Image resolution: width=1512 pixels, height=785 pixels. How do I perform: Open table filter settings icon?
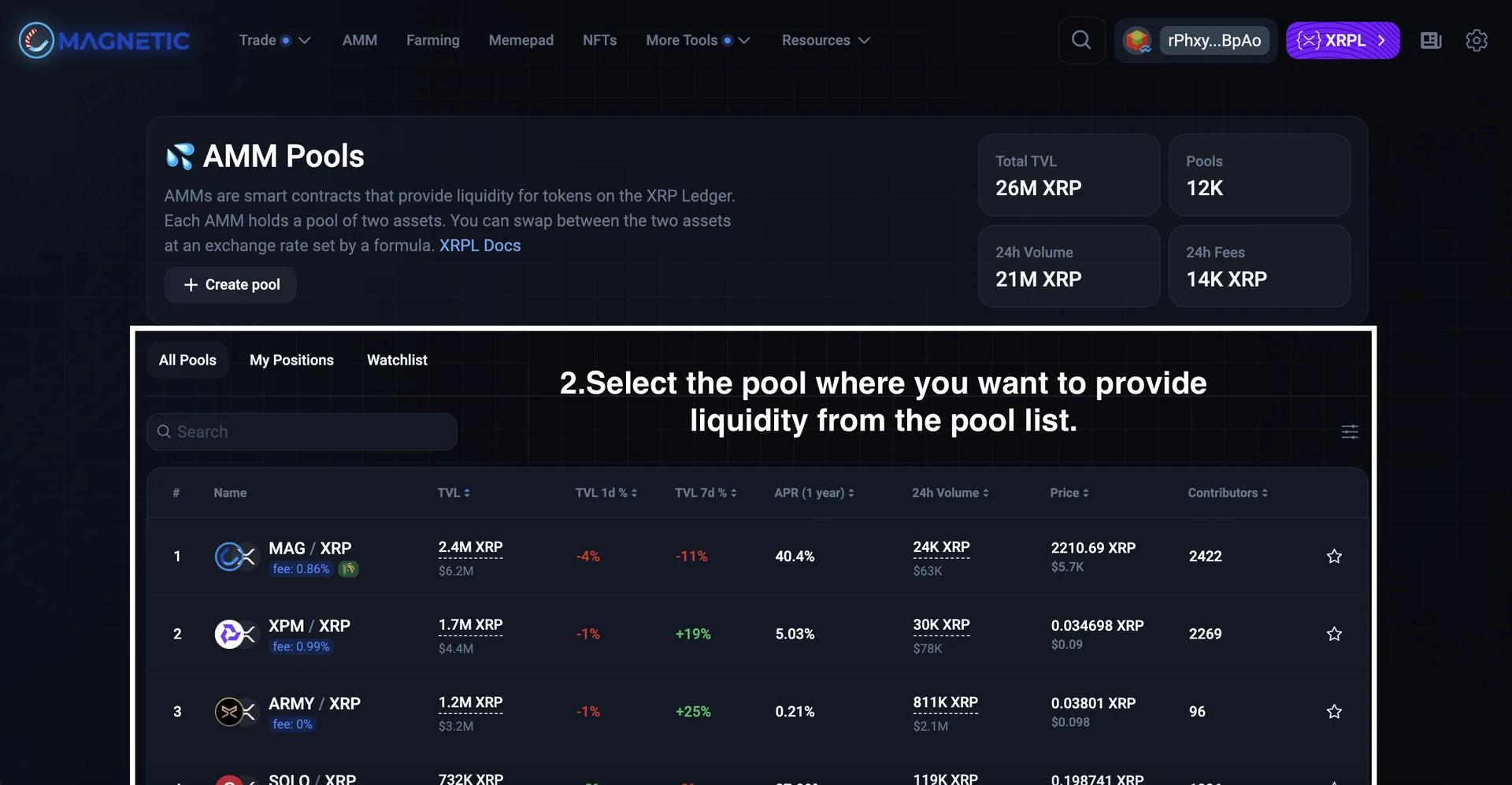pos(1349,431)
